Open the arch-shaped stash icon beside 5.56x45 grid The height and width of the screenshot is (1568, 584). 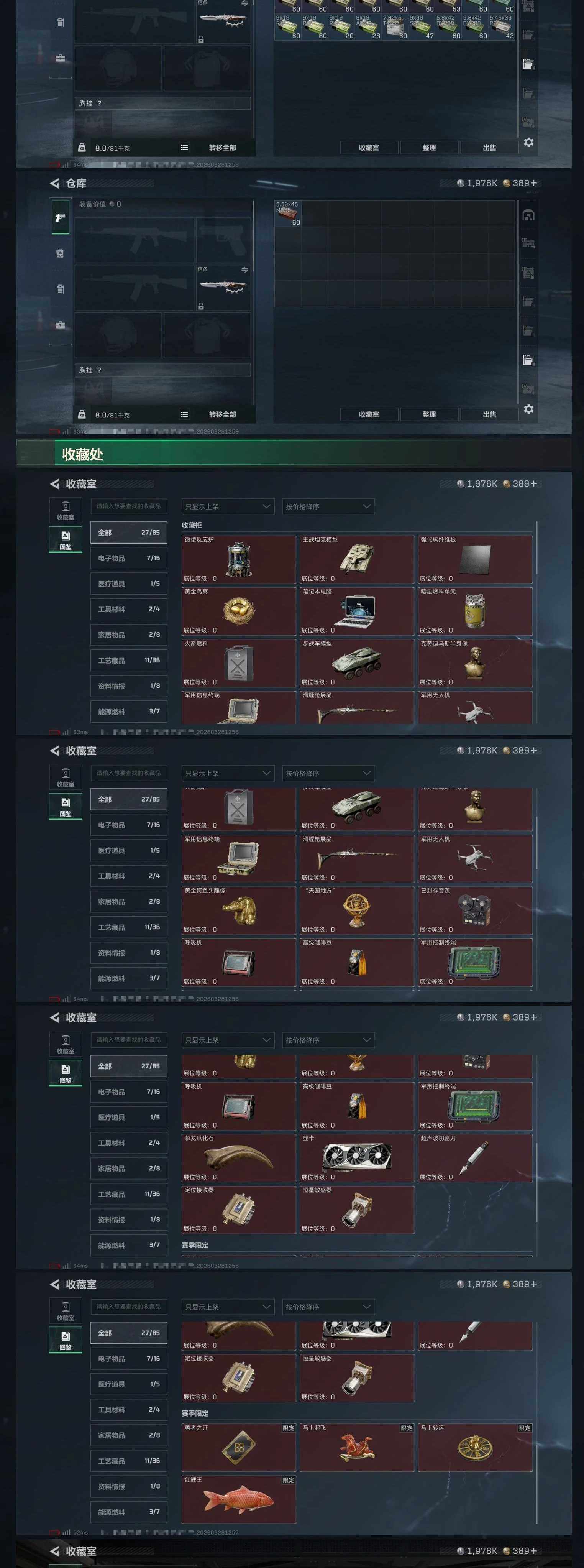528,215
